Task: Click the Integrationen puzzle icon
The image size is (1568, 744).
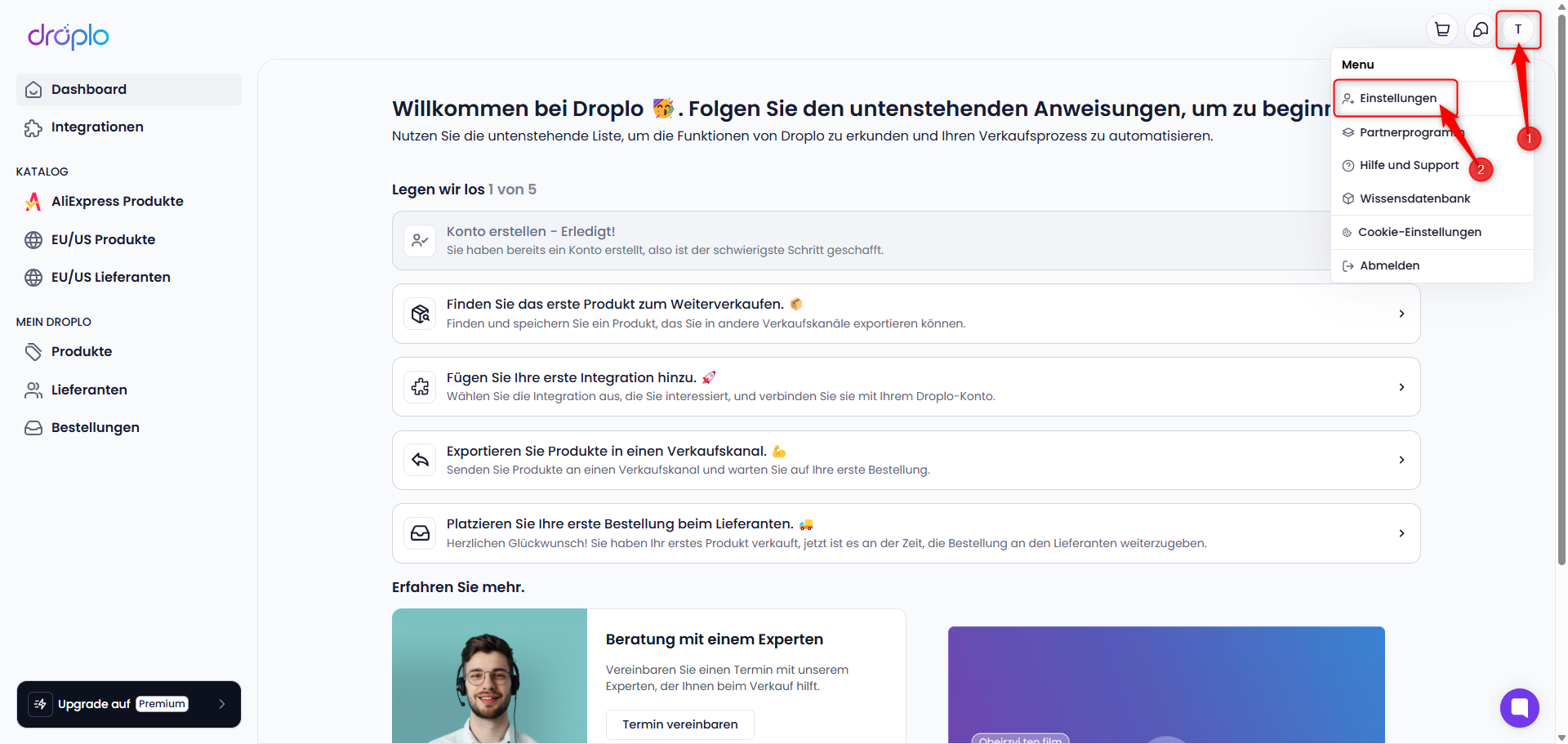Action: (33, 127)
